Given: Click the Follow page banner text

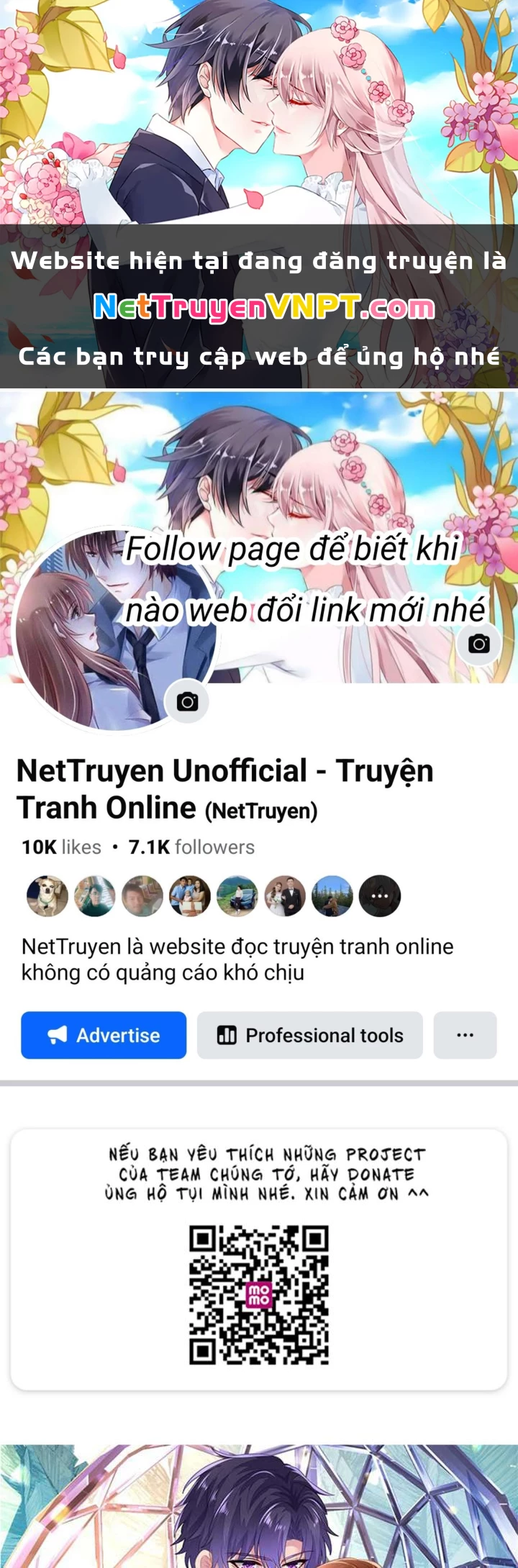Looking at the screenshot, I should tap(304, 580).
